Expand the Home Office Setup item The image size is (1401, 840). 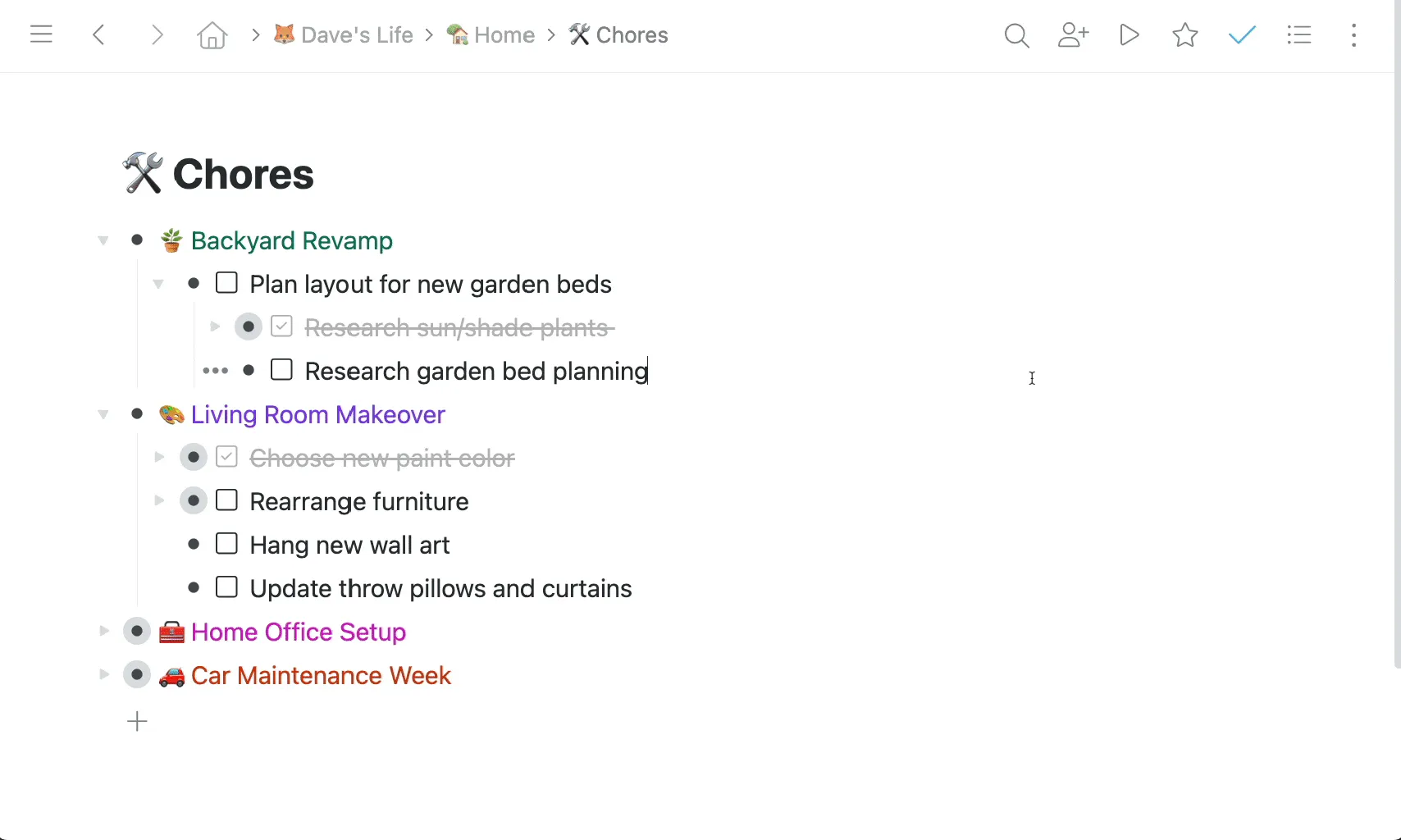point(103,631)
